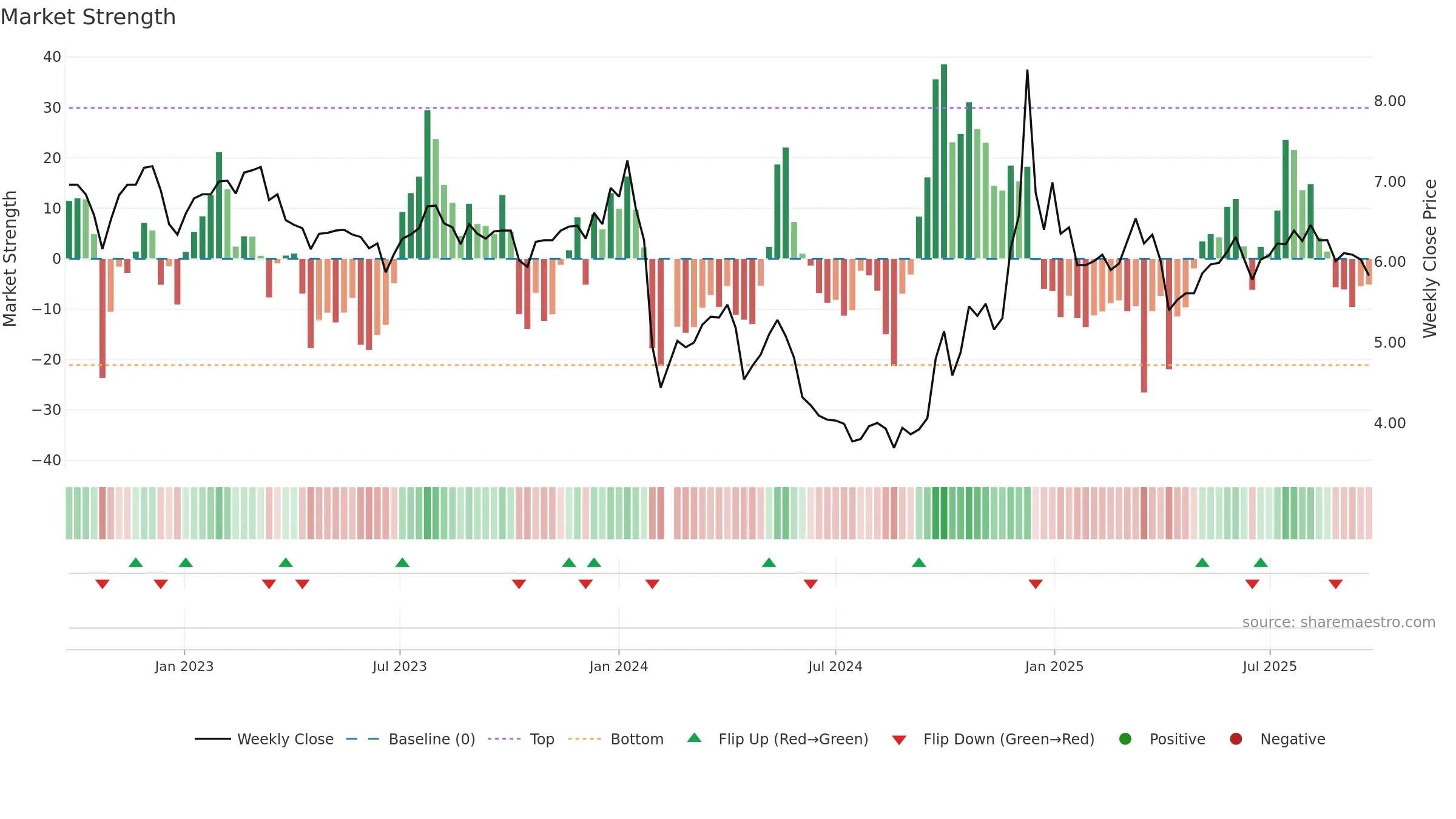
Task: Click the Market Strength chart title
Action: tap(88, 17)
